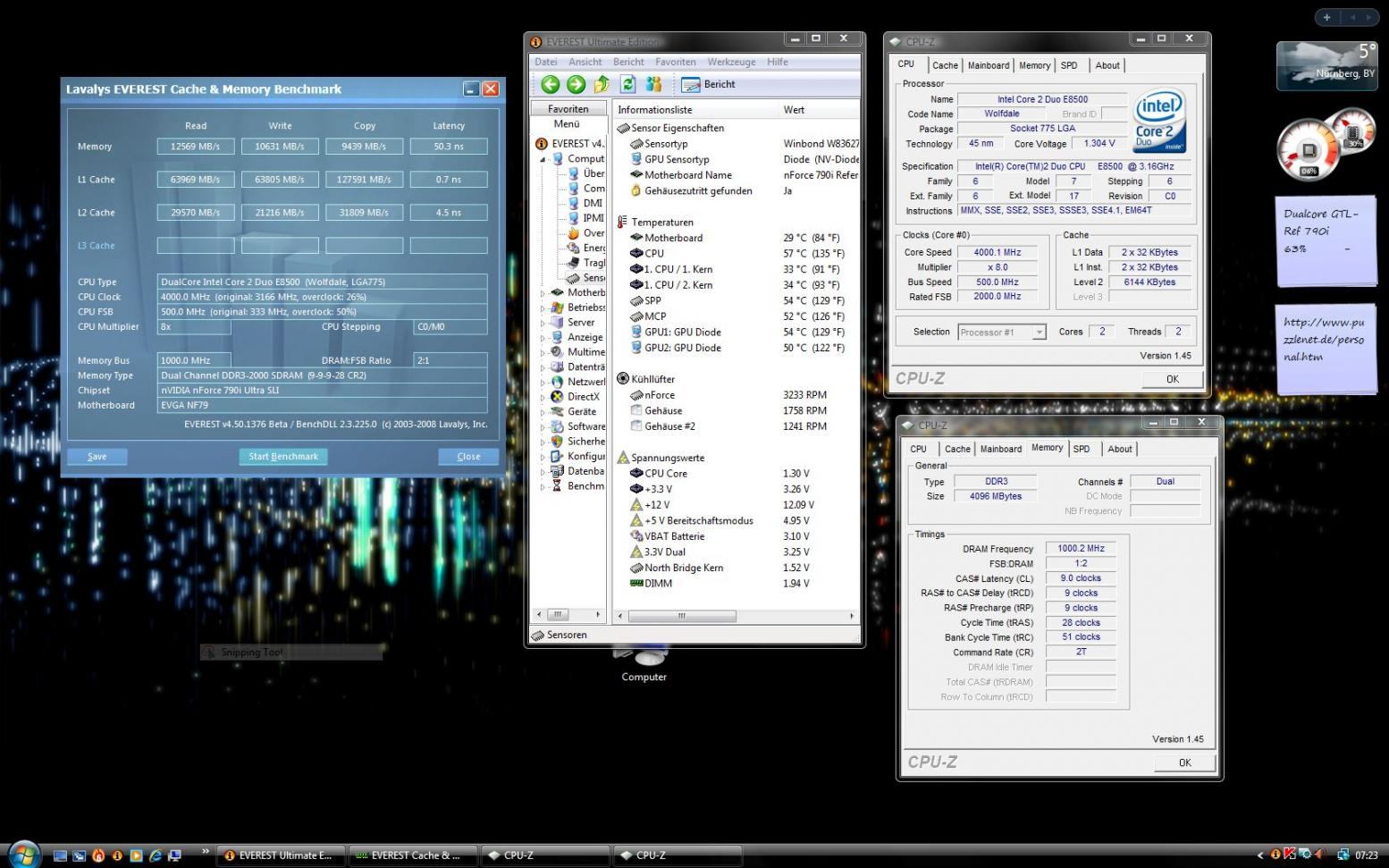Click Internet Explorer quick launch icon
The image size is (1389, 868).
click(x=155, y=855)
